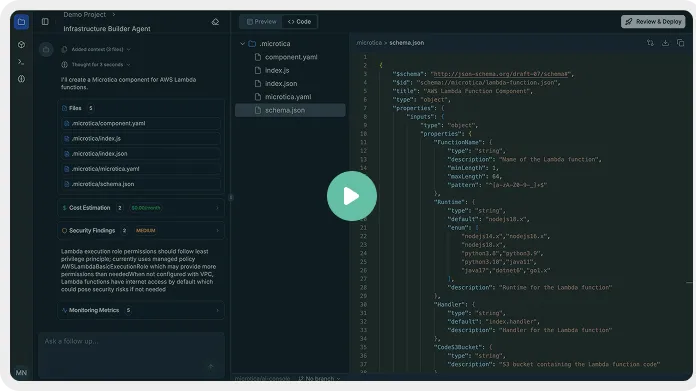Click the agent avatar icon beside context
Viewport: 696px width, 391px height.
point(46,50)
